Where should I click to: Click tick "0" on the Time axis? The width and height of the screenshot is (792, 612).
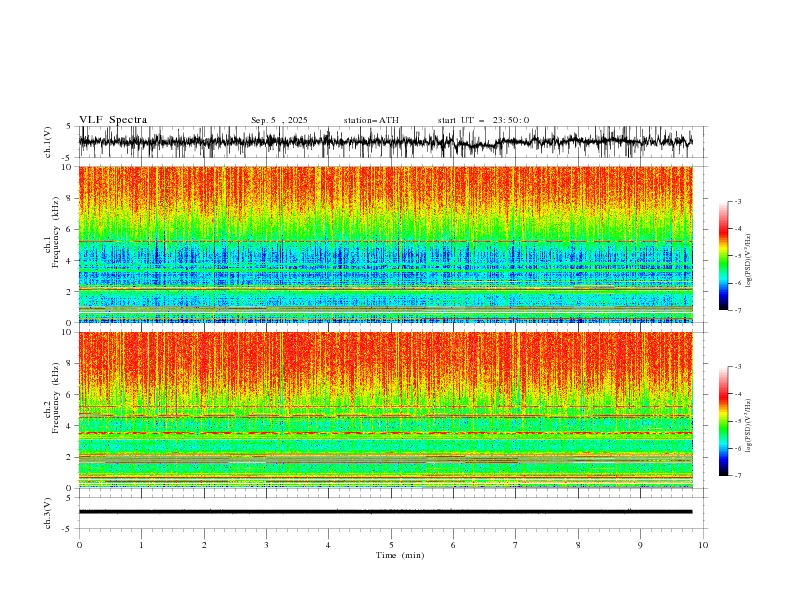pos(79,545)
